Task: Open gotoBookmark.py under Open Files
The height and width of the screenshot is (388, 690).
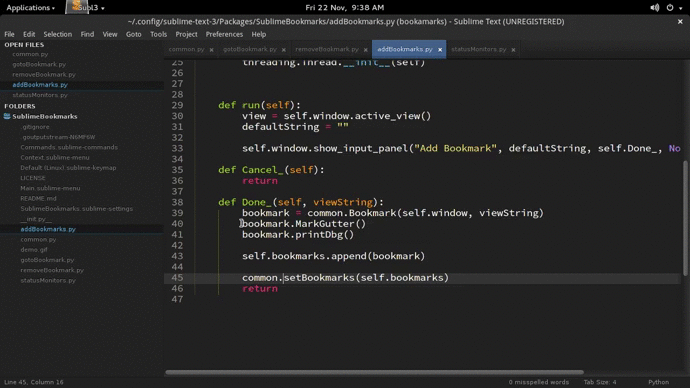Action: click(x=39, y=64)
